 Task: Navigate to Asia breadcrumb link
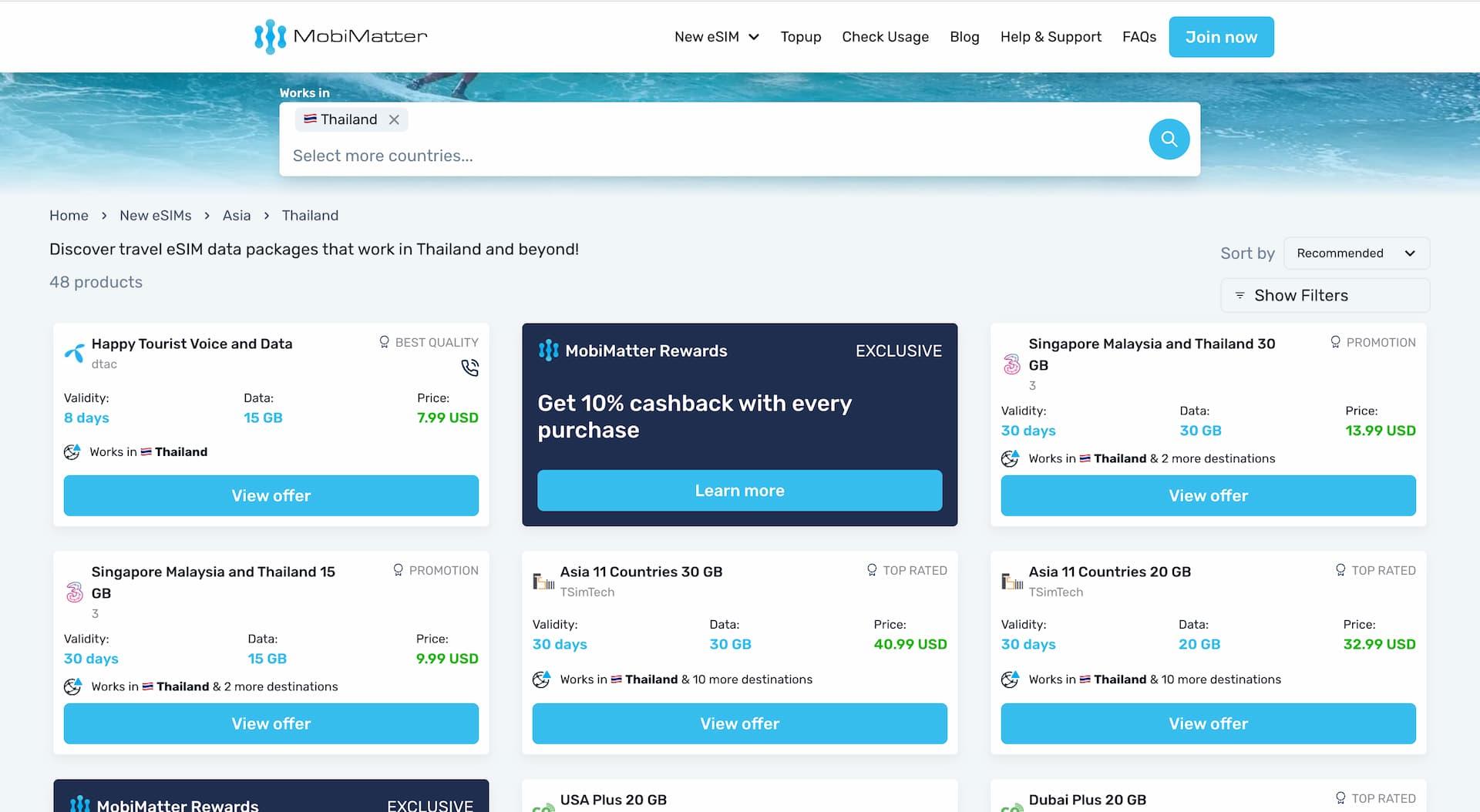coord(237,216)
